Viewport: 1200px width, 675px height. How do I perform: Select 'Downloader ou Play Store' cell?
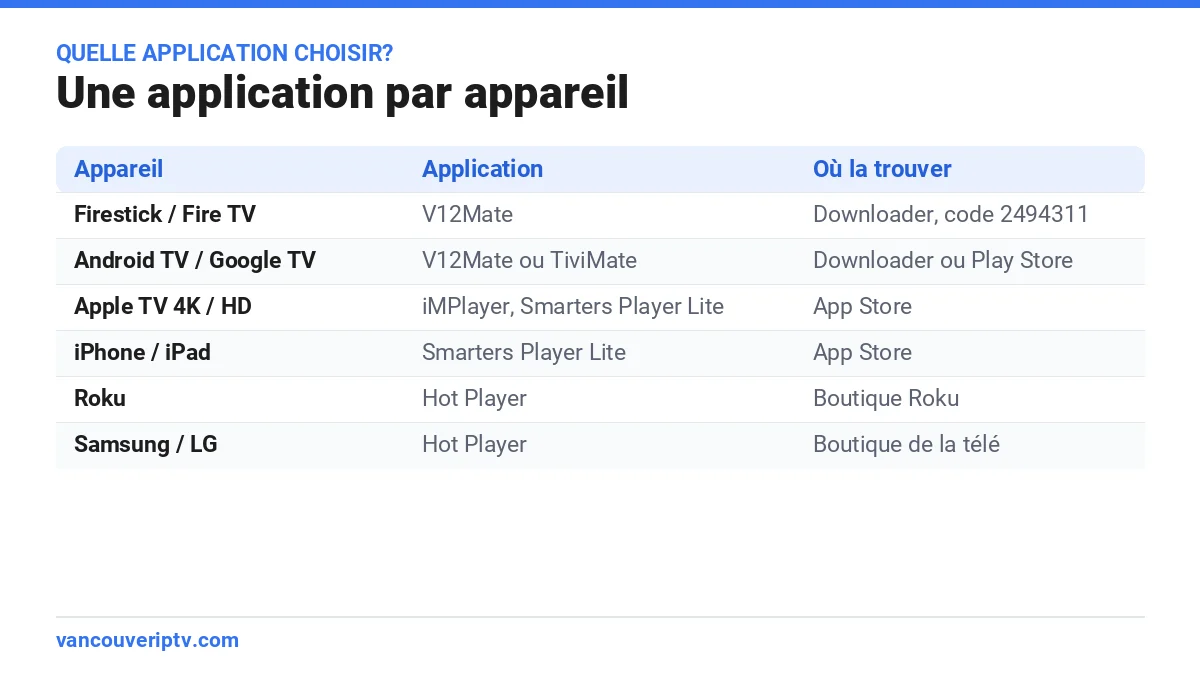click(x=943, y=260)
